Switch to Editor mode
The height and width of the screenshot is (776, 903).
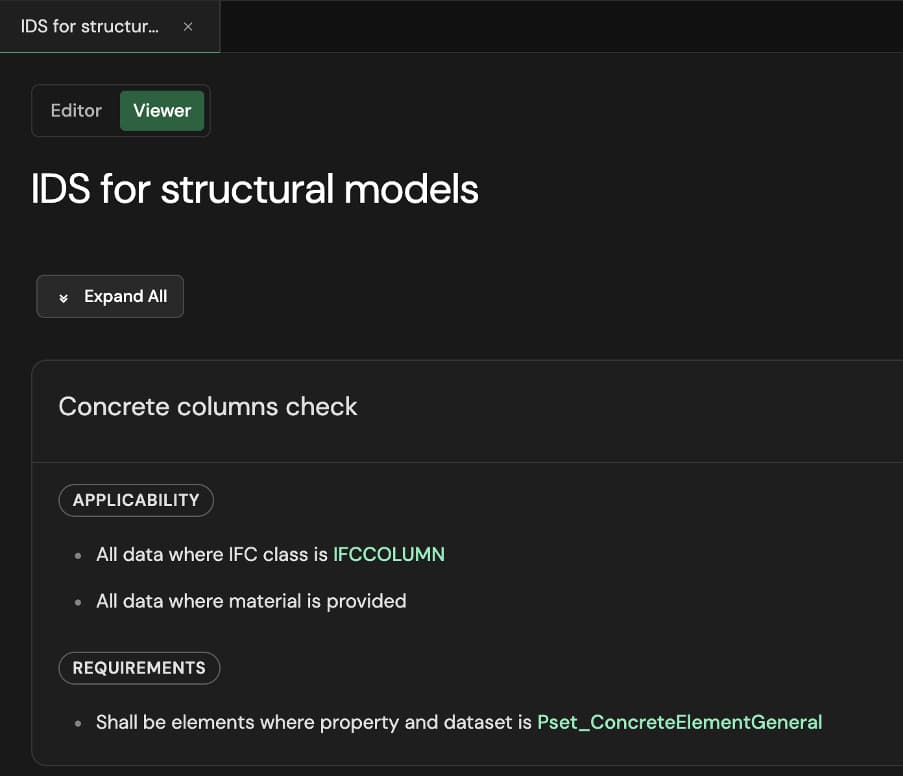pos(77,111)
